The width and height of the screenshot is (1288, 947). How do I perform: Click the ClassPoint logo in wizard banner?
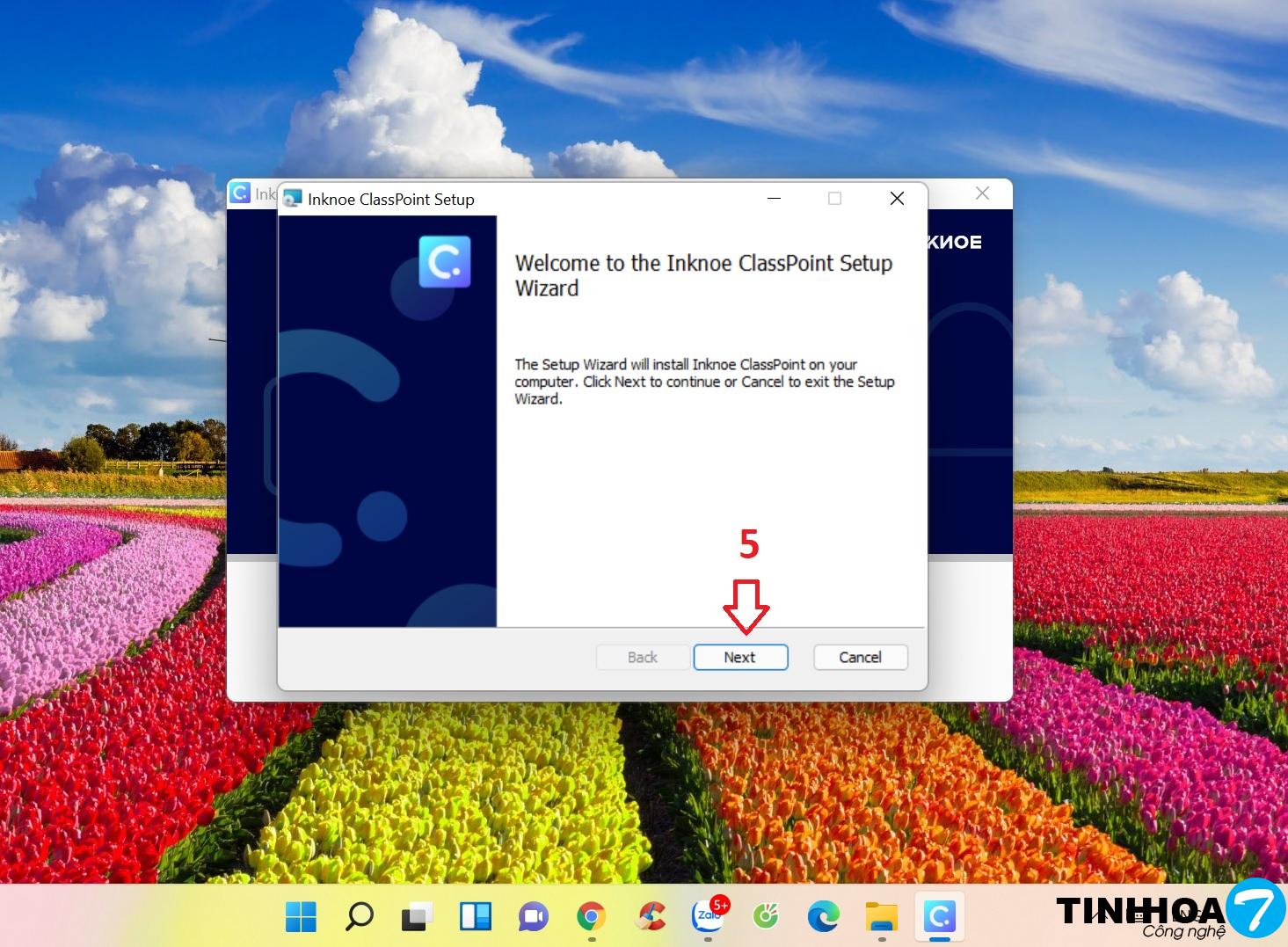[445, 262]
